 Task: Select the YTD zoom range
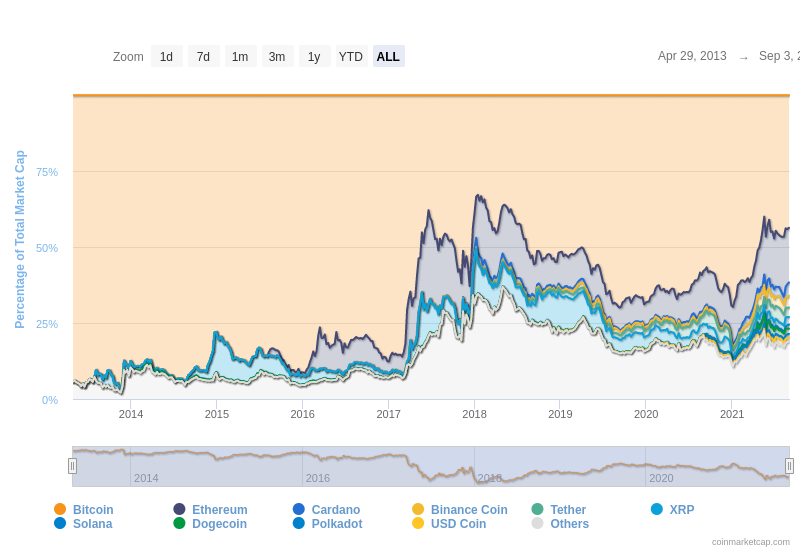(x=351, y=56)
